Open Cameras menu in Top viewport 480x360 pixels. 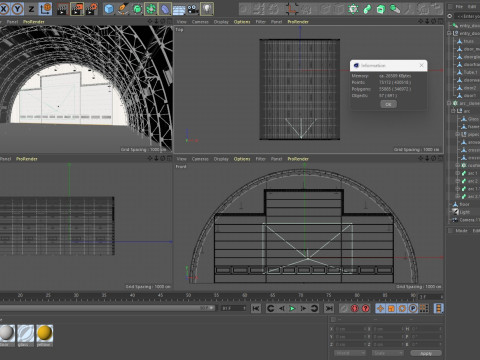(x=200, y=22)
